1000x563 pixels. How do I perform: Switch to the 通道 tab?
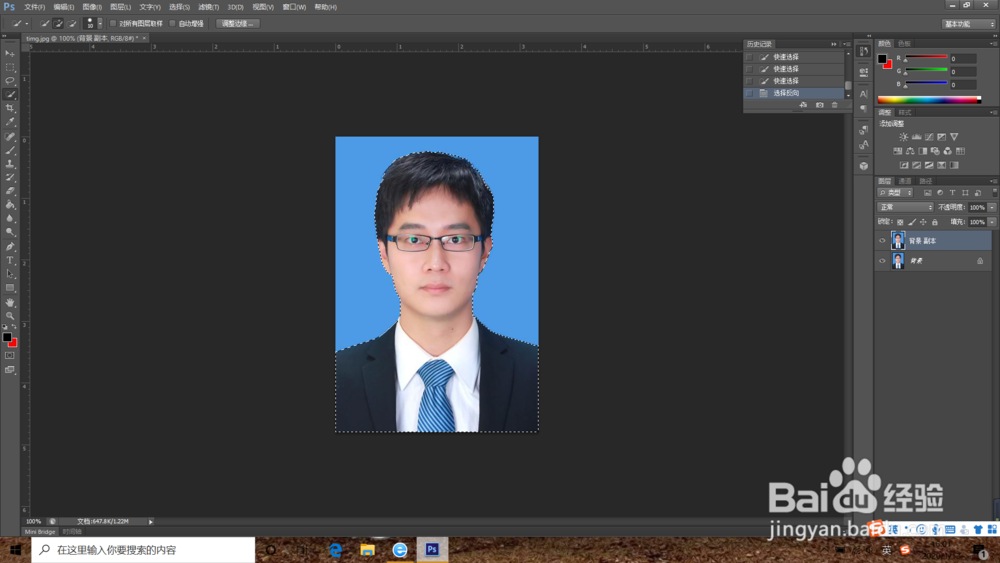click(905, 181)
